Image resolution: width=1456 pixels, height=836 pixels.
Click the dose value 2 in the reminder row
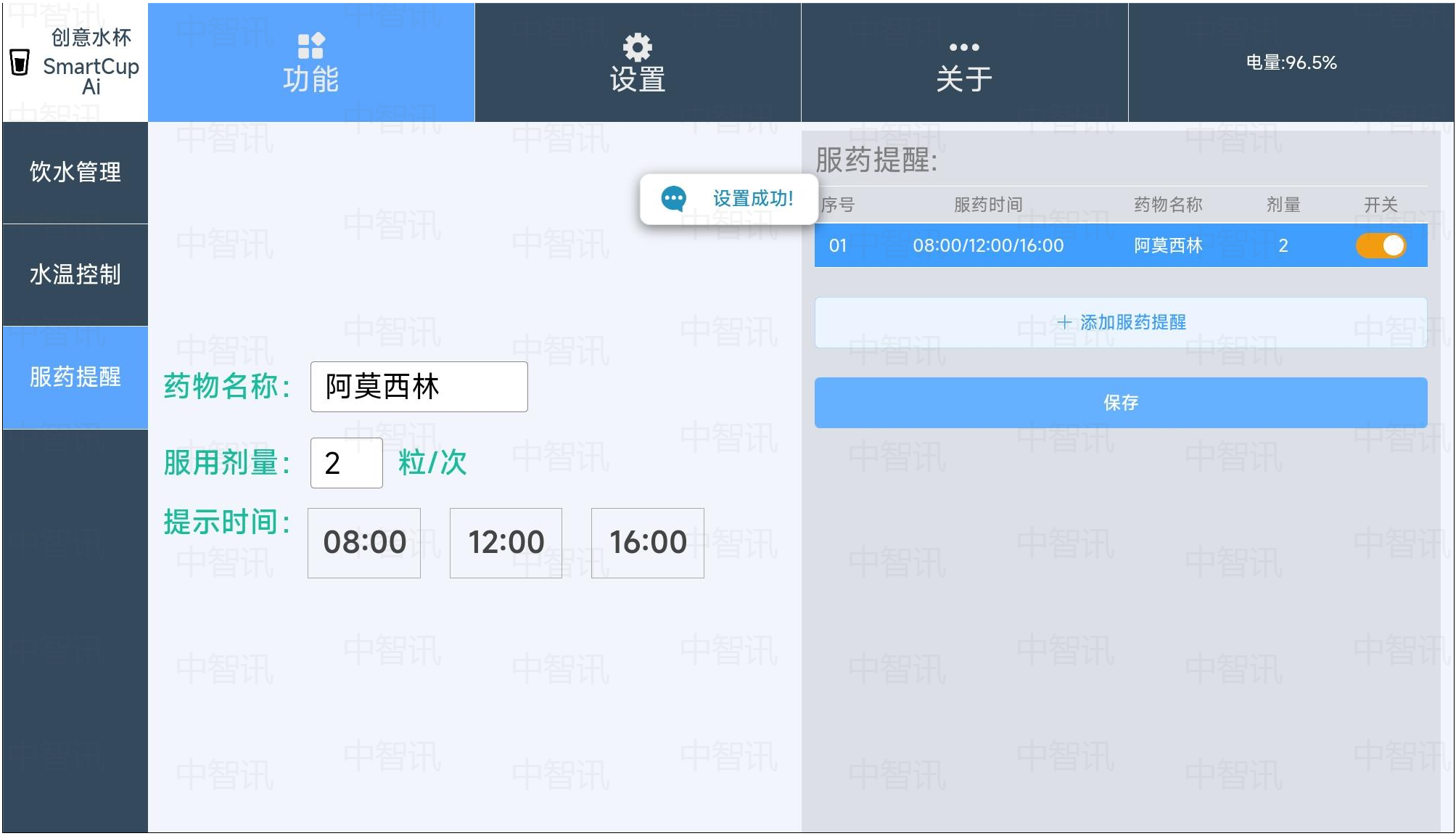pos(1283,245)
